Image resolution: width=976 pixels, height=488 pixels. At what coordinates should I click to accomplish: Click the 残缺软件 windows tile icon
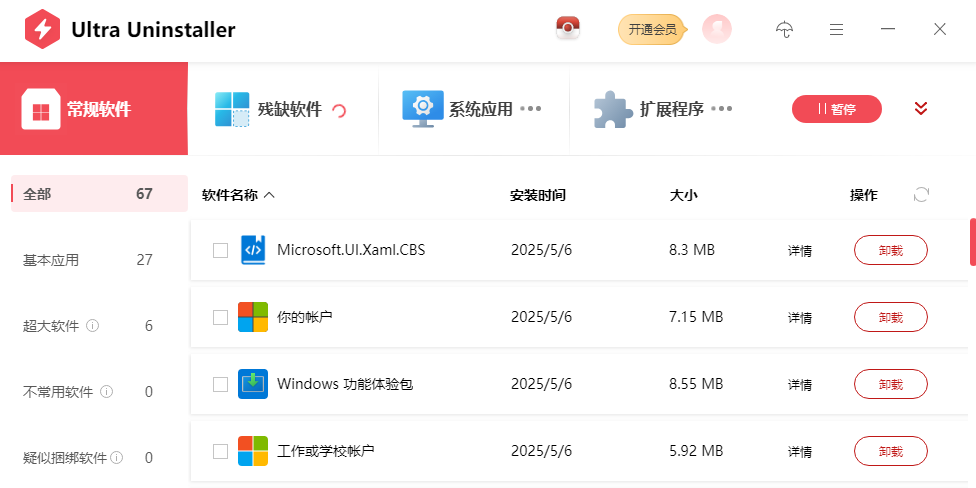[232, 110]
